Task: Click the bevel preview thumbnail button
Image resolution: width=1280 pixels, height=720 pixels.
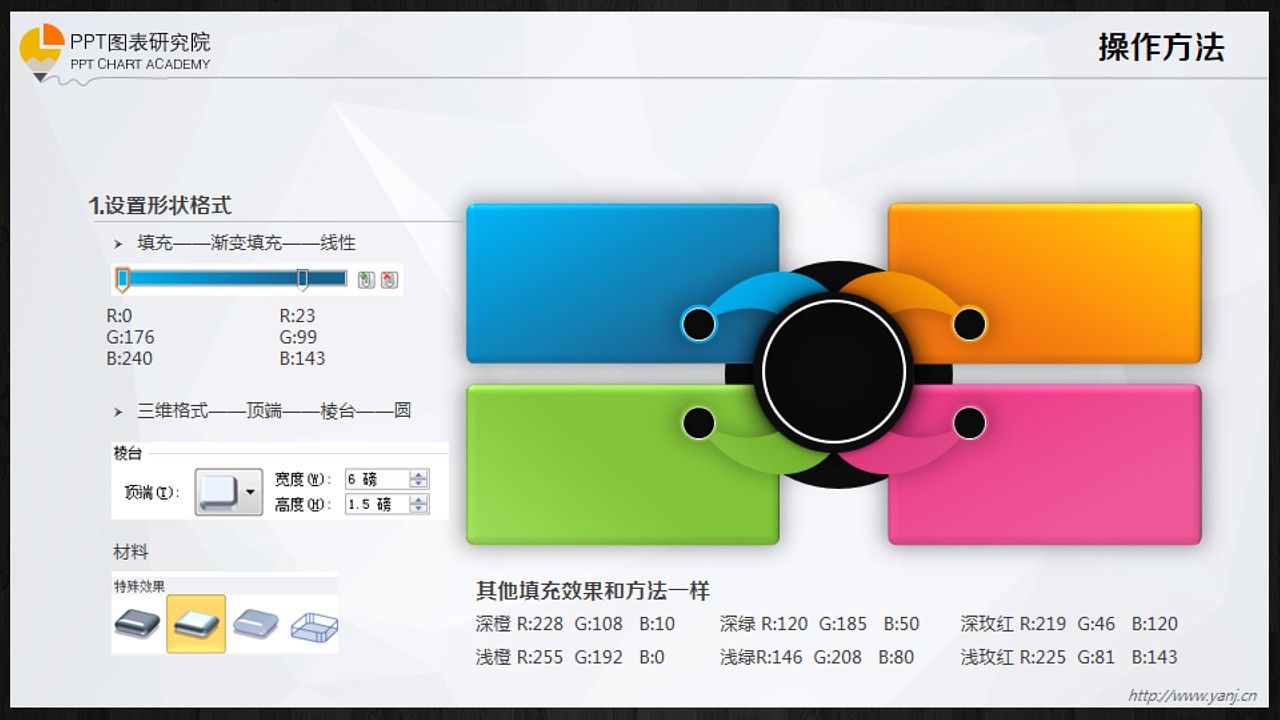Action: (218, 492)
